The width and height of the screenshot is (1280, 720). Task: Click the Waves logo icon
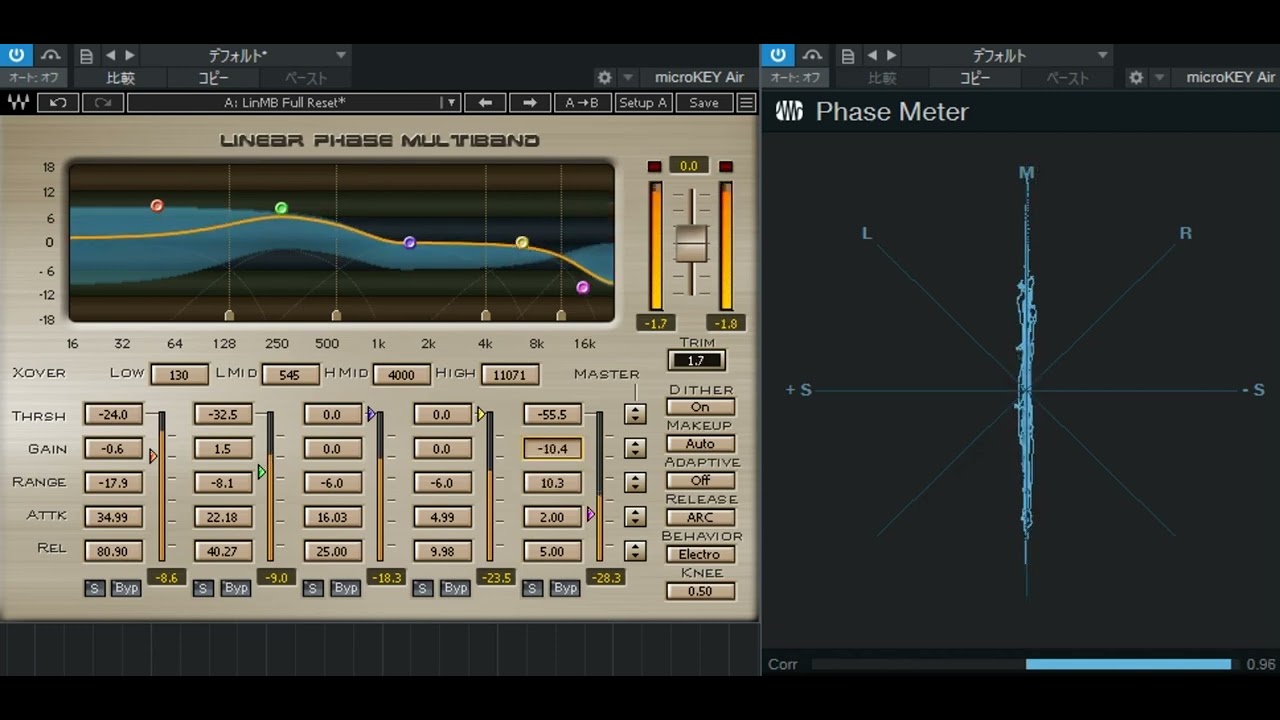(19, 102)
